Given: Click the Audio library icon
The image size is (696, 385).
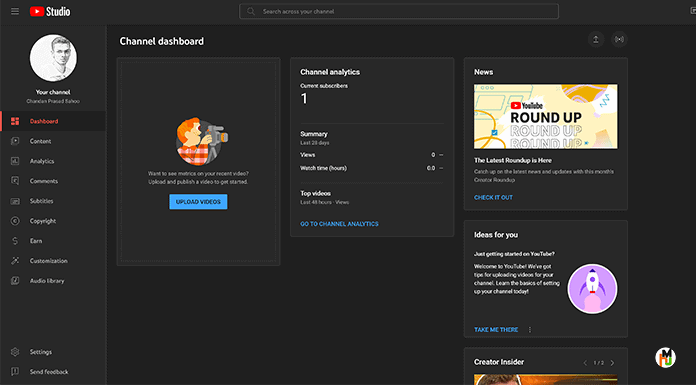Looking at the screenshot, I should pyautogui.click(x=15, y=281).
